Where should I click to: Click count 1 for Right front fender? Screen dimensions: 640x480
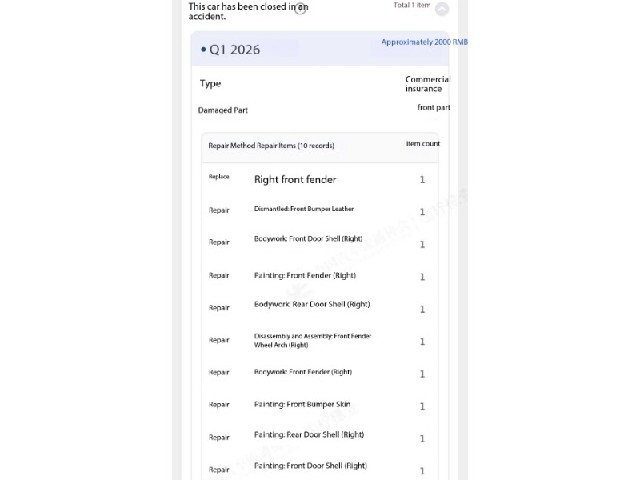pyautogui.click(x=422, y=180)
